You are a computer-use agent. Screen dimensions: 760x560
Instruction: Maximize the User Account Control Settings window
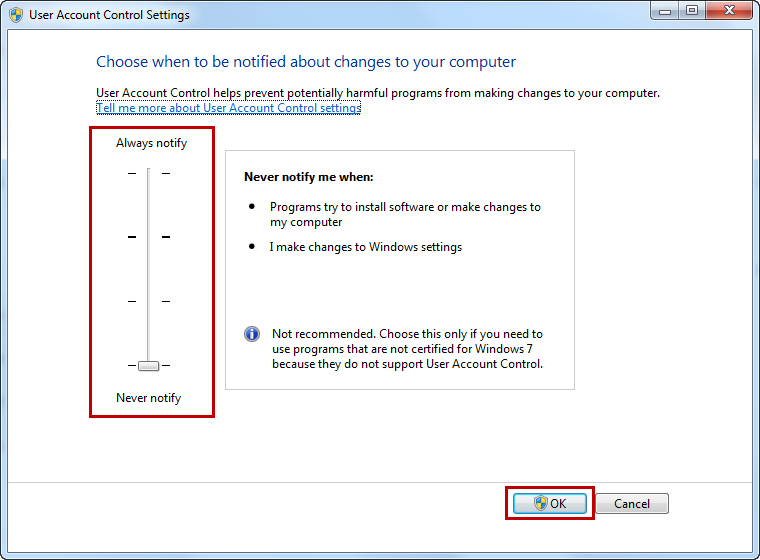(692, 11)
